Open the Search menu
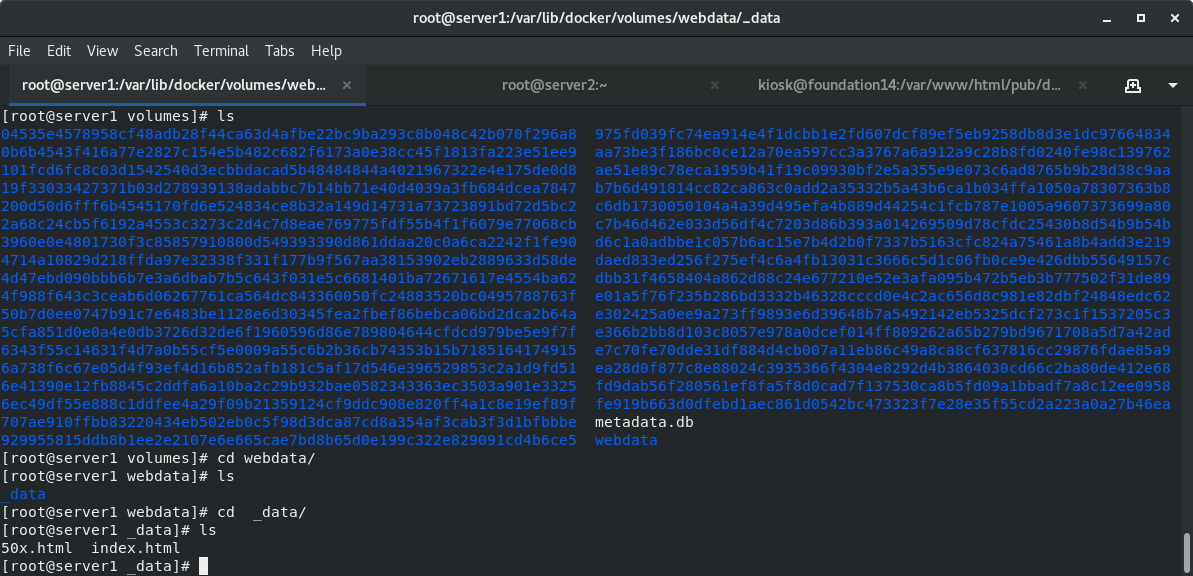 tap(156, 51)
